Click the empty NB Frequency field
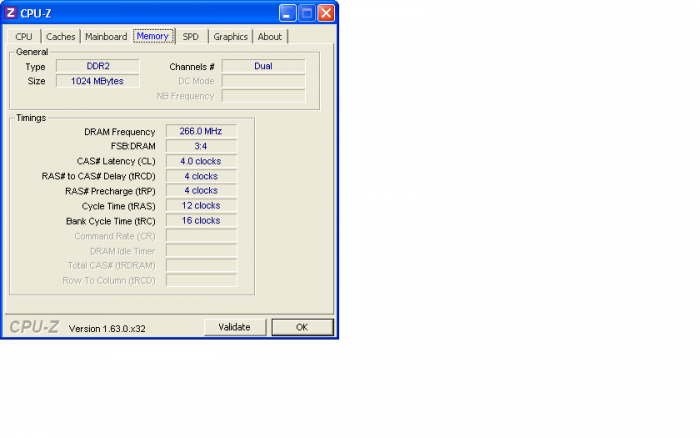The height and width of the screenshot is (438, 700). (x=263, y=96)
